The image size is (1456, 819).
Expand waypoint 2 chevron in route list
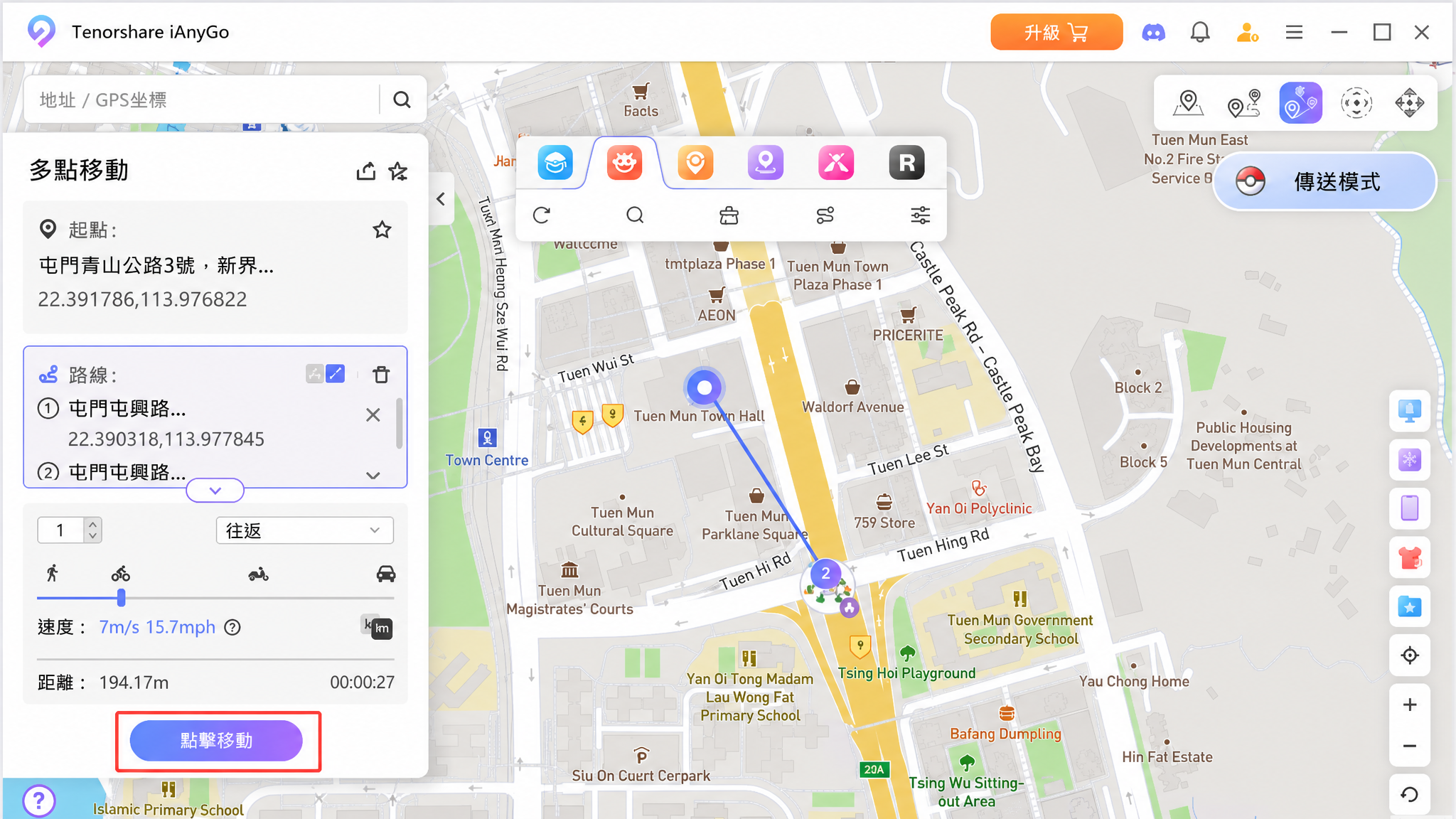(373, 475)
